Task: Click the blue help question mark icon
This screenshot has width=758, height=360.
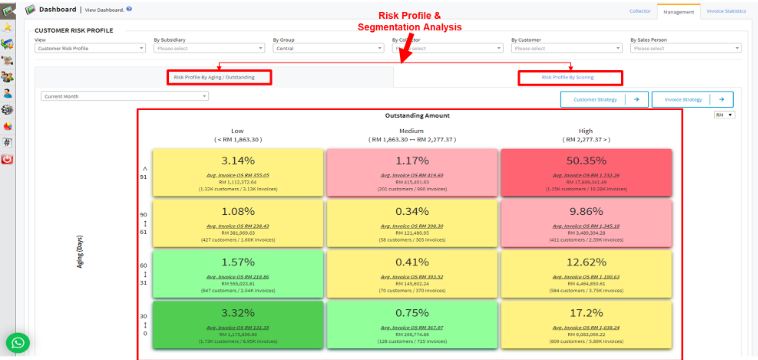Action: tap(129, 9)
